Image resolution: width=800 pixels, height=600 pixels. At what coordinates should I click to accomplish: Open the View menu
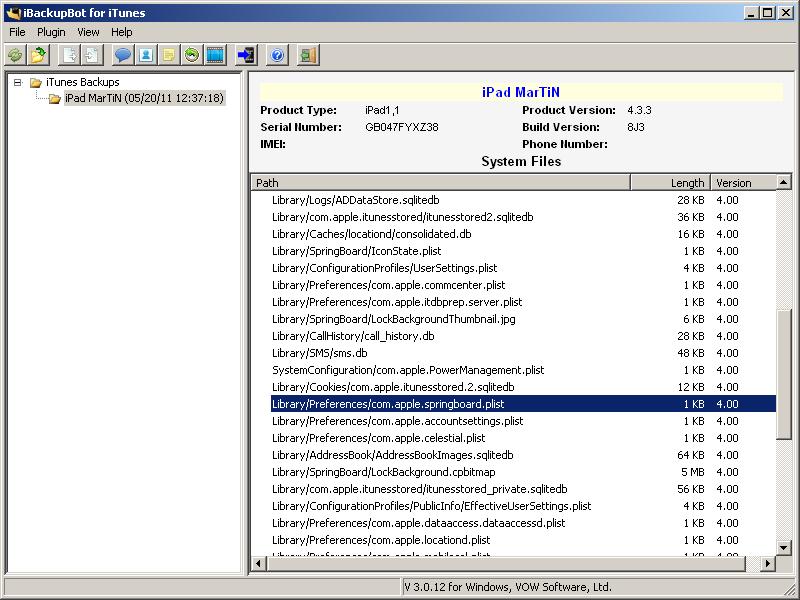tap(88, 32)
